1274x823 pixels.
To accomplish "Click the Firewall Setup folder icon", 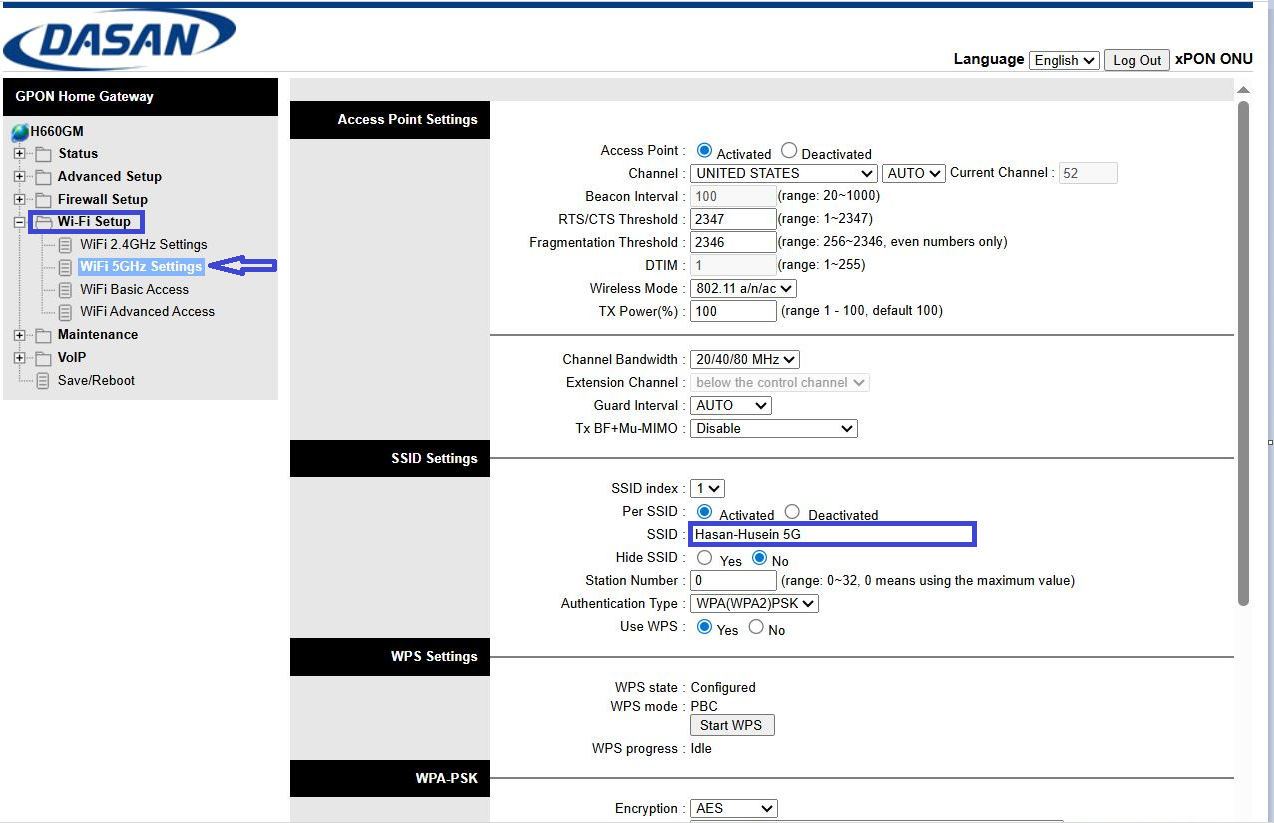I will point(43,200).
